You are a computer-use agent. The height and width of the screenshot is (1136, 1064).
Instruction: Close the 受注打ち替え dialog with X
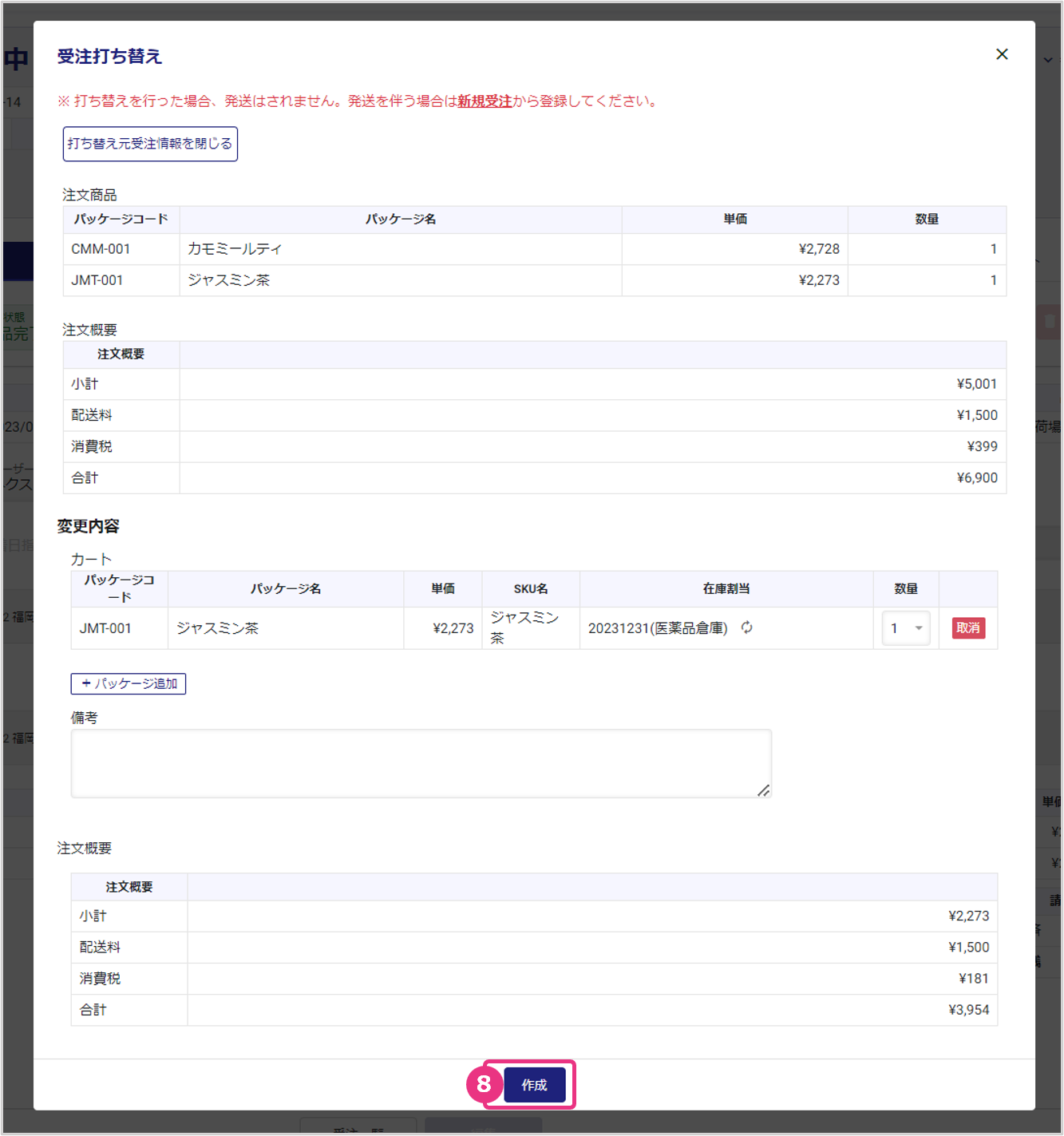(x=1002, y=54)
